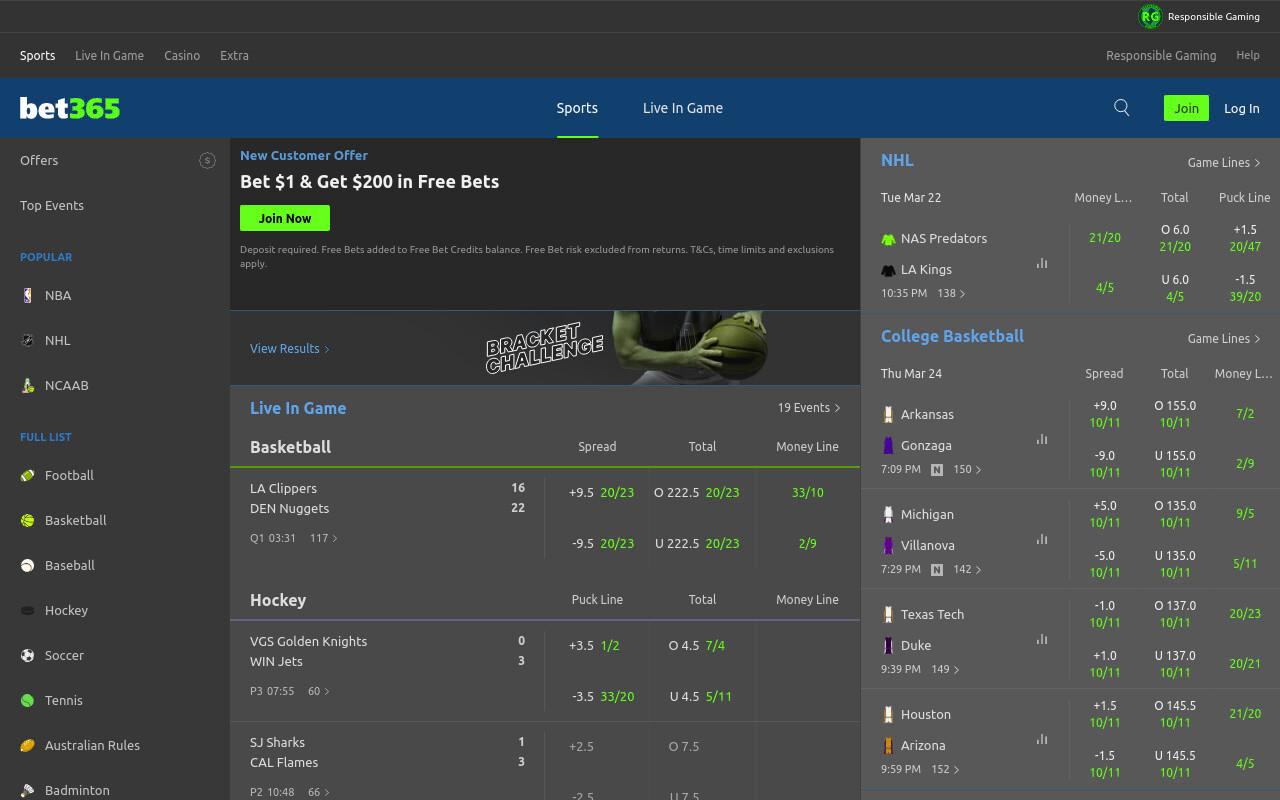Image resolution: width=1280 pixels, height=800 pixels.
Task: Click the Villanova jersey icon
Action: (888, 545)
